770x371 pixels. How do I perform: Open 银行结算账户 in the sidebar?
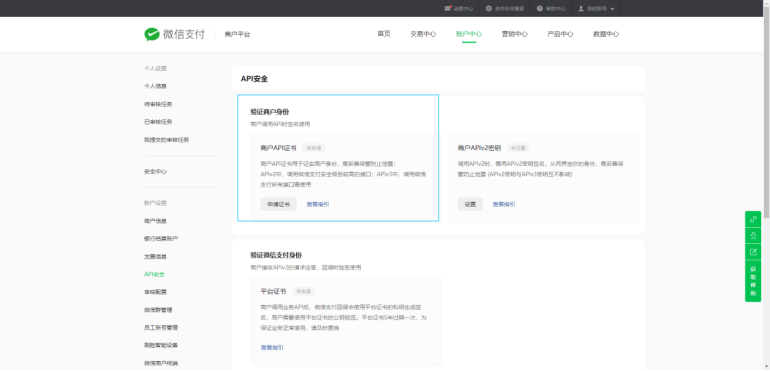161,239
